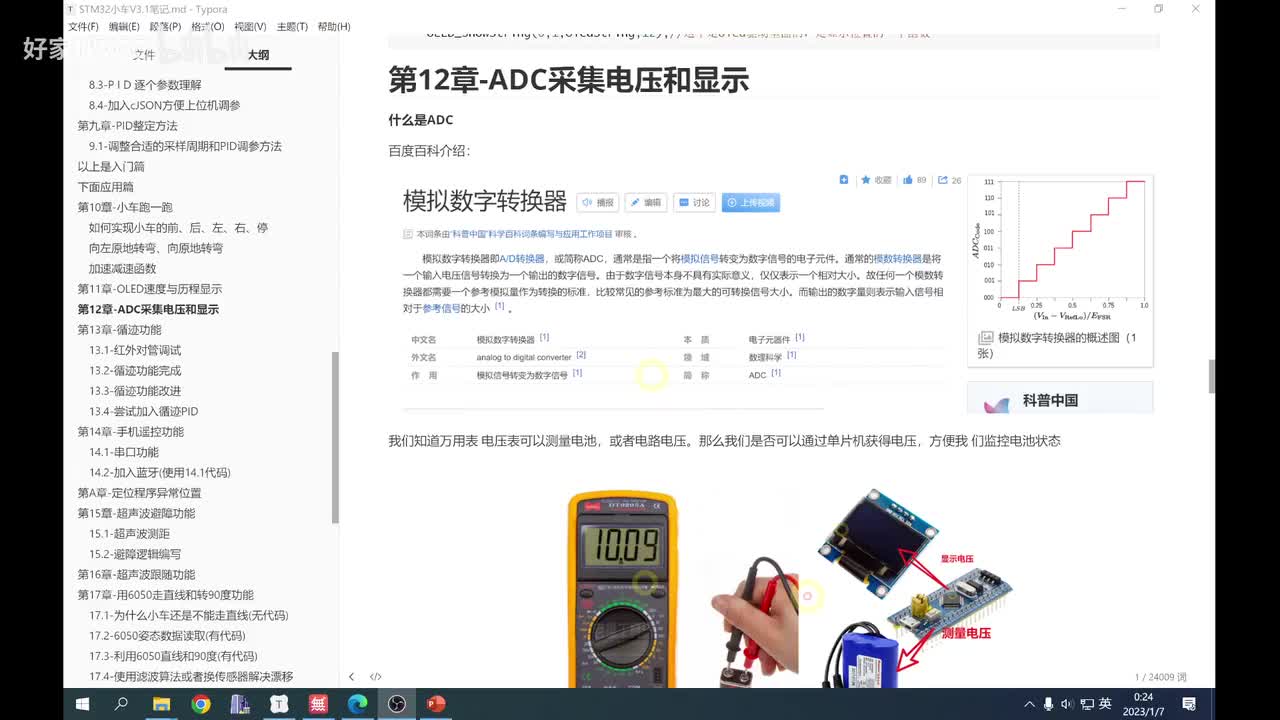Toggle the sidebar with the arrow icon

pos(351,677)
